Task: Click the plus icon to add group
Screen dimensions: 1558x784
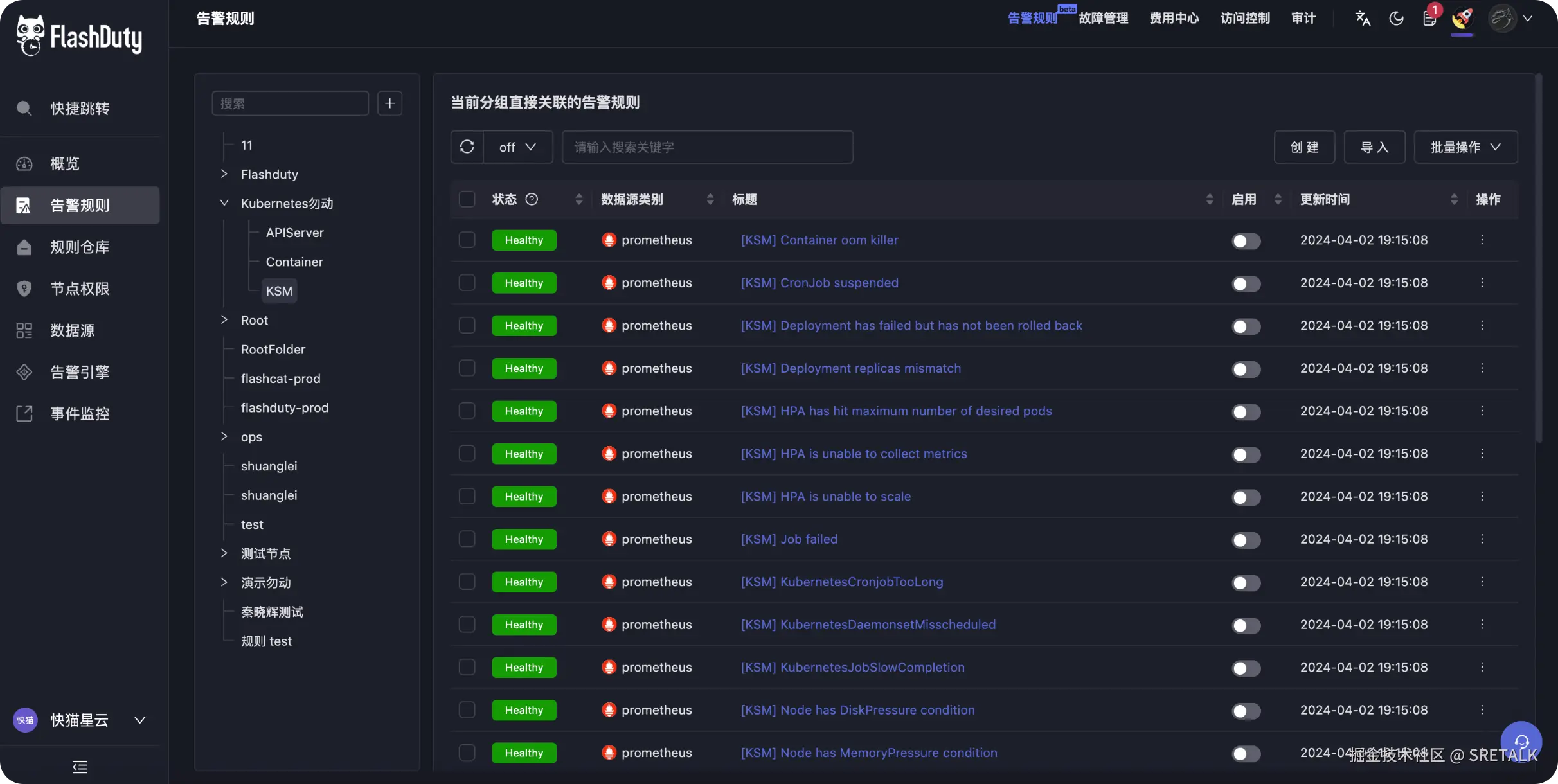Action: (x=389, y=103)
